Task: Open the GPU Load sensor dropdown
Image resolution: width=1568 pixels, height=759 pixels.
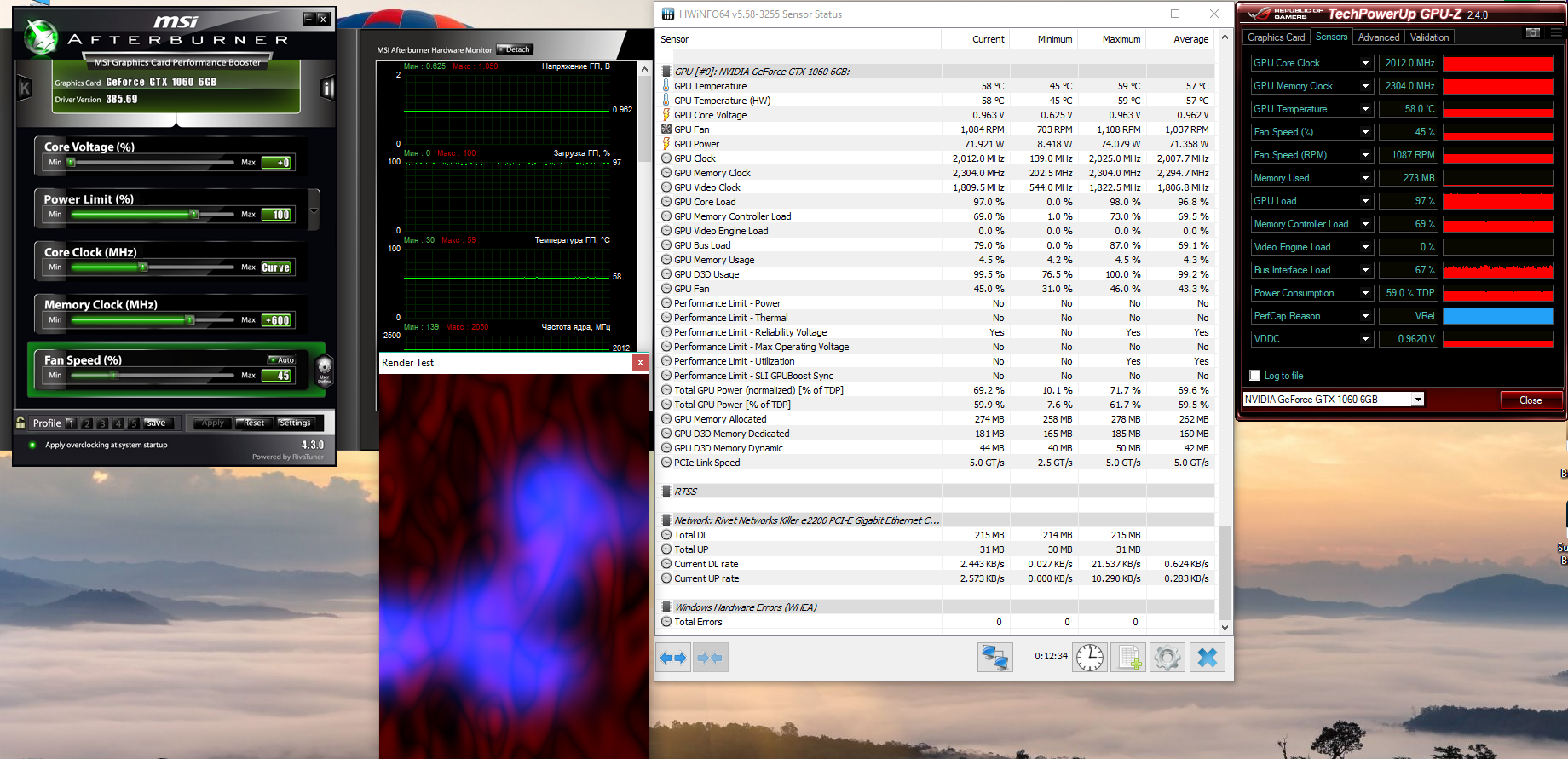Action: (x=1365, y=201)
